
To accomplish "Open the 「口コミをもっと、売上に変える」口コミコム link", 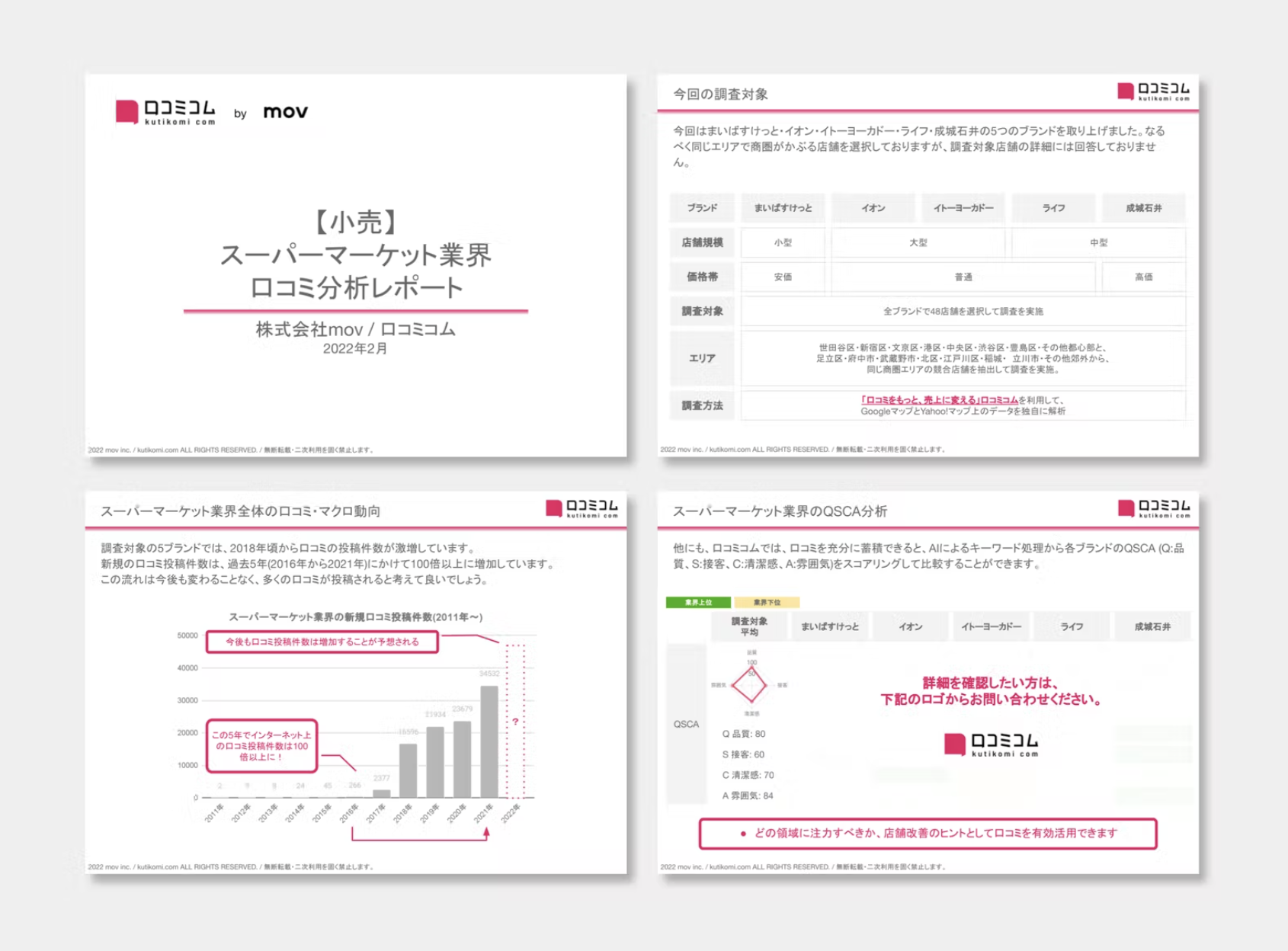I will click(939, 400).
